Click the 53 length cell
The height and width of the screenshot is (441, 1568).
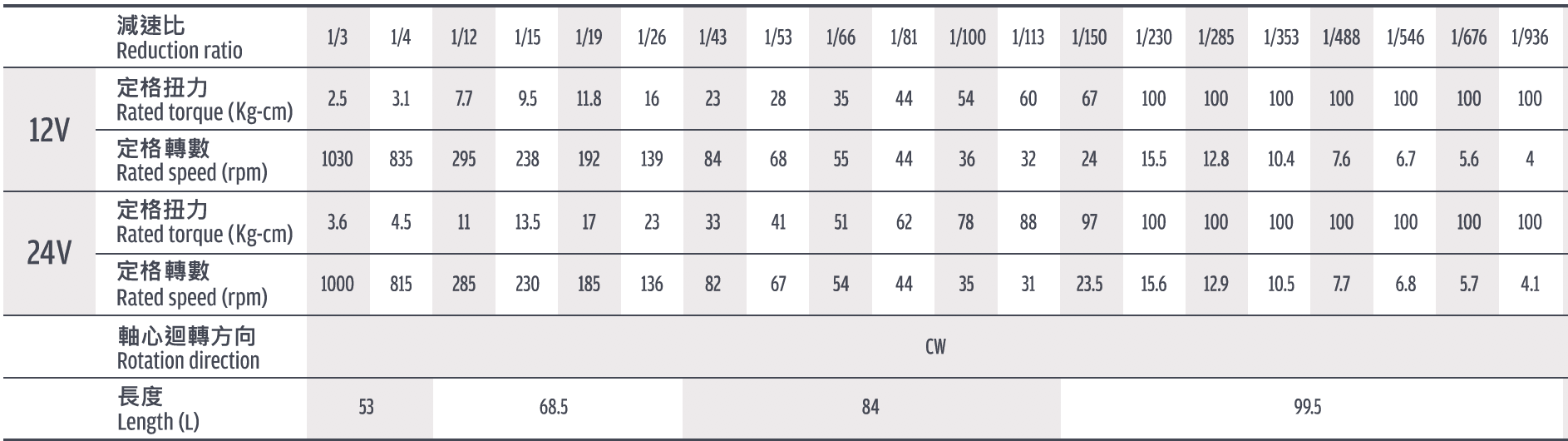367,407
